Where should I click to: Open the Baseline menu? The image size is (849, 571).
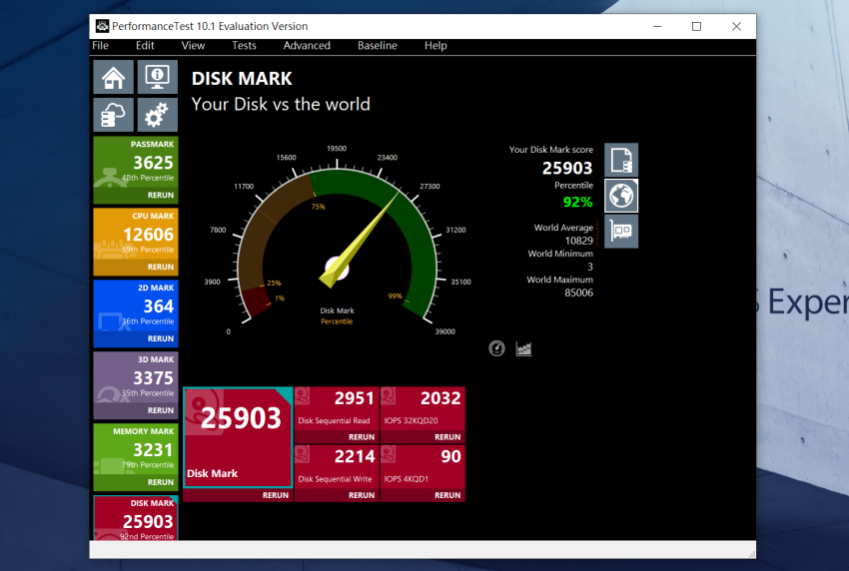[x=377, y=45]
